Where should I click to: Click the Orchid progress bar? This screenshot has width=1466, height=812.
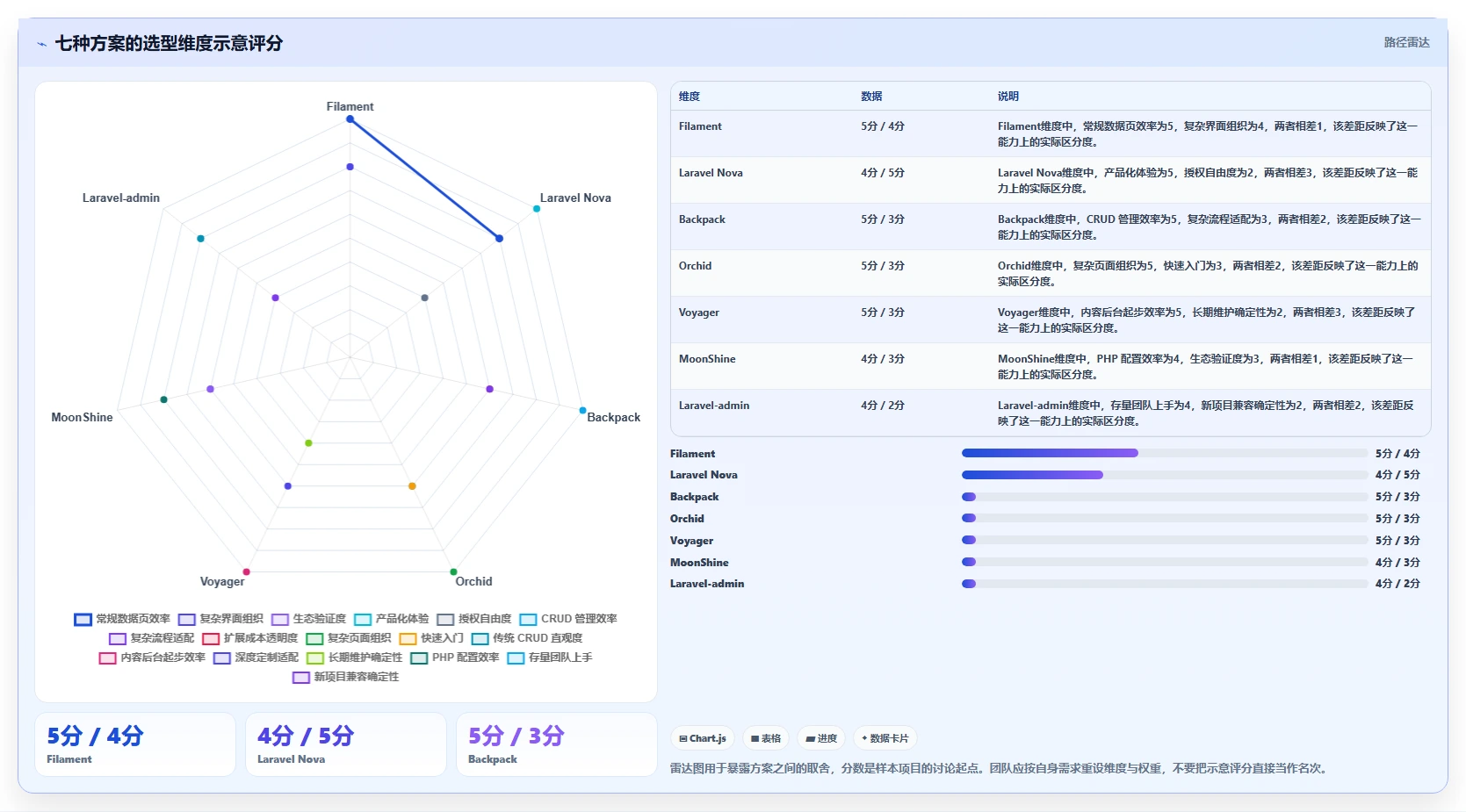coord(1164,518)
